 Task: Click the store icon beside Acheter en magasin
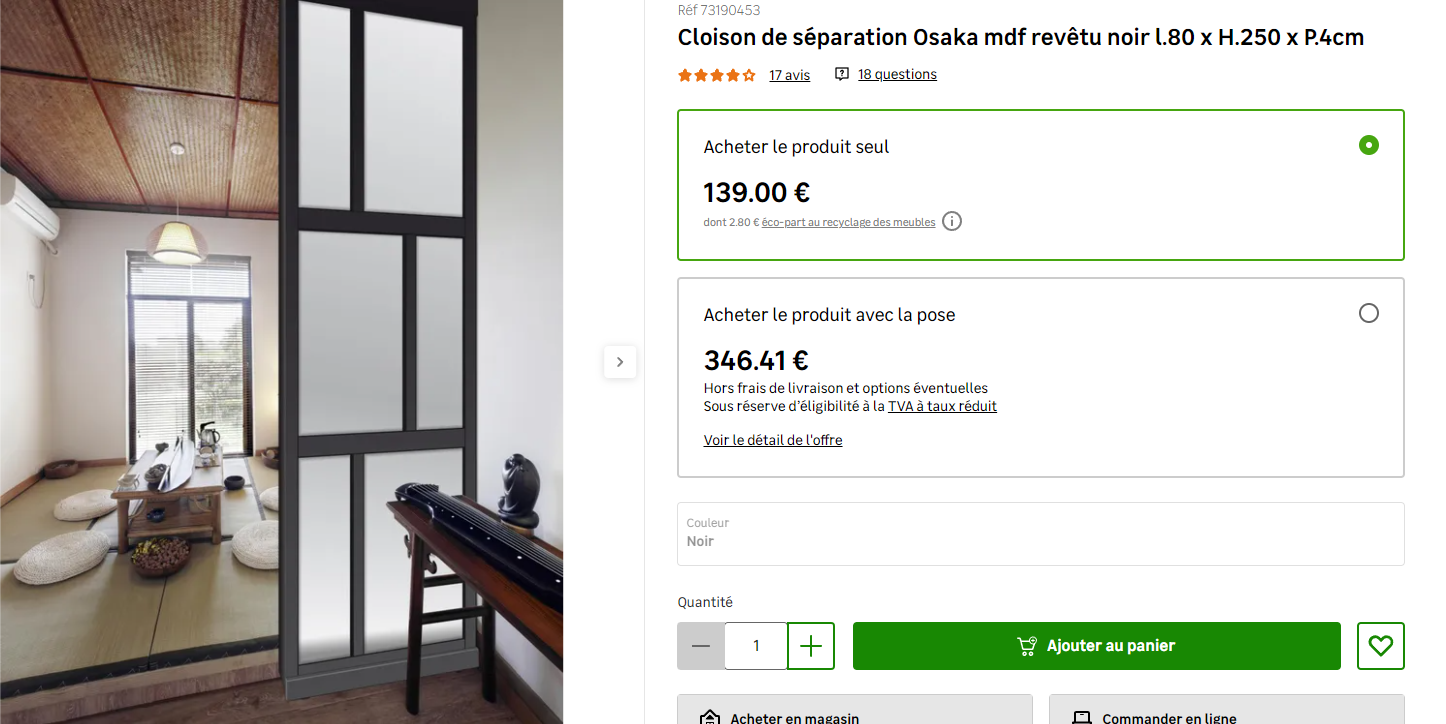[710, 716]
